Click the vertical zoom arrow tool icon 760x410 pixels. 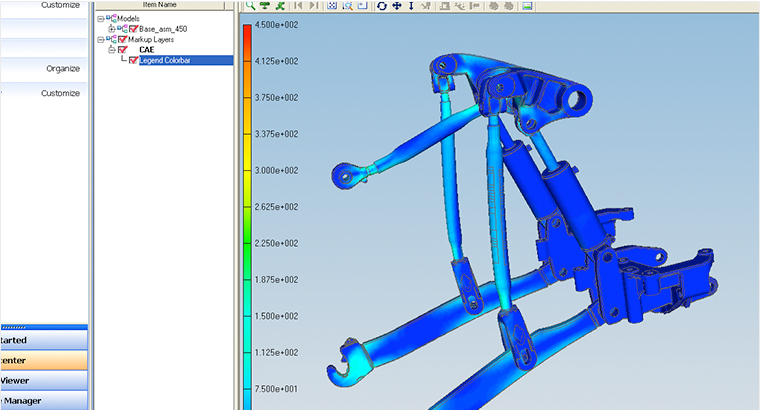[410, 6]
